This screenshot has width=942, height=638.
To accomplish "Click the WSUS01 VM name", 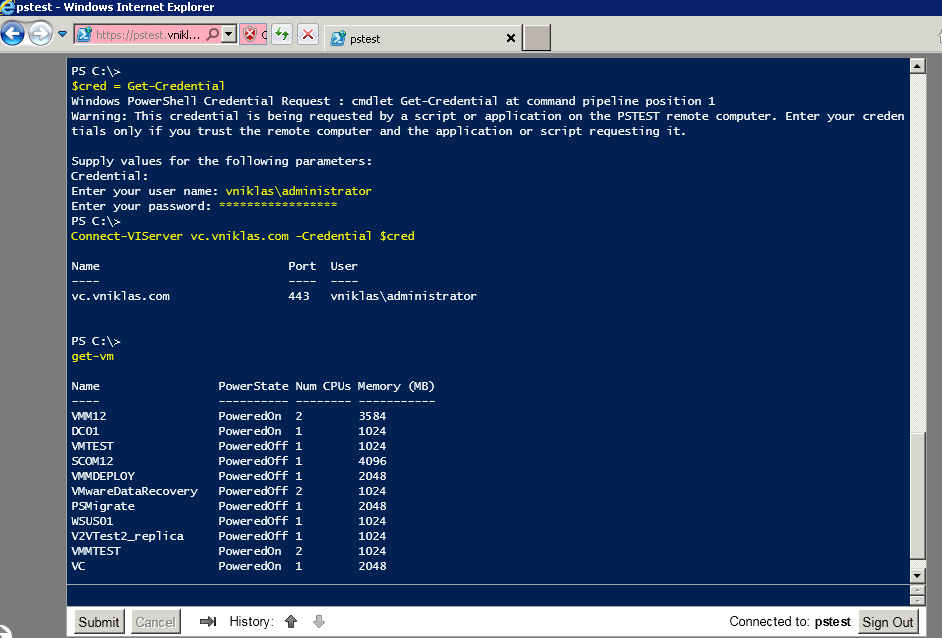I will click(x=92, y=521).
